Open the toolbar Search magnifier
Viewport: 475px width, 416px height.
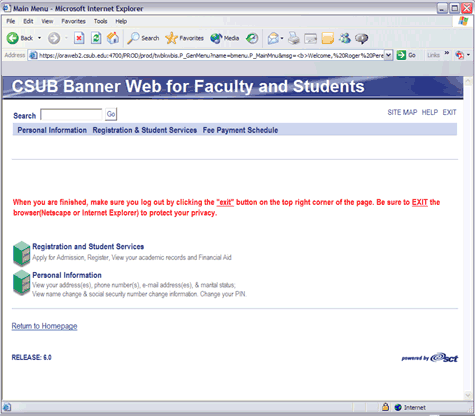143,38
